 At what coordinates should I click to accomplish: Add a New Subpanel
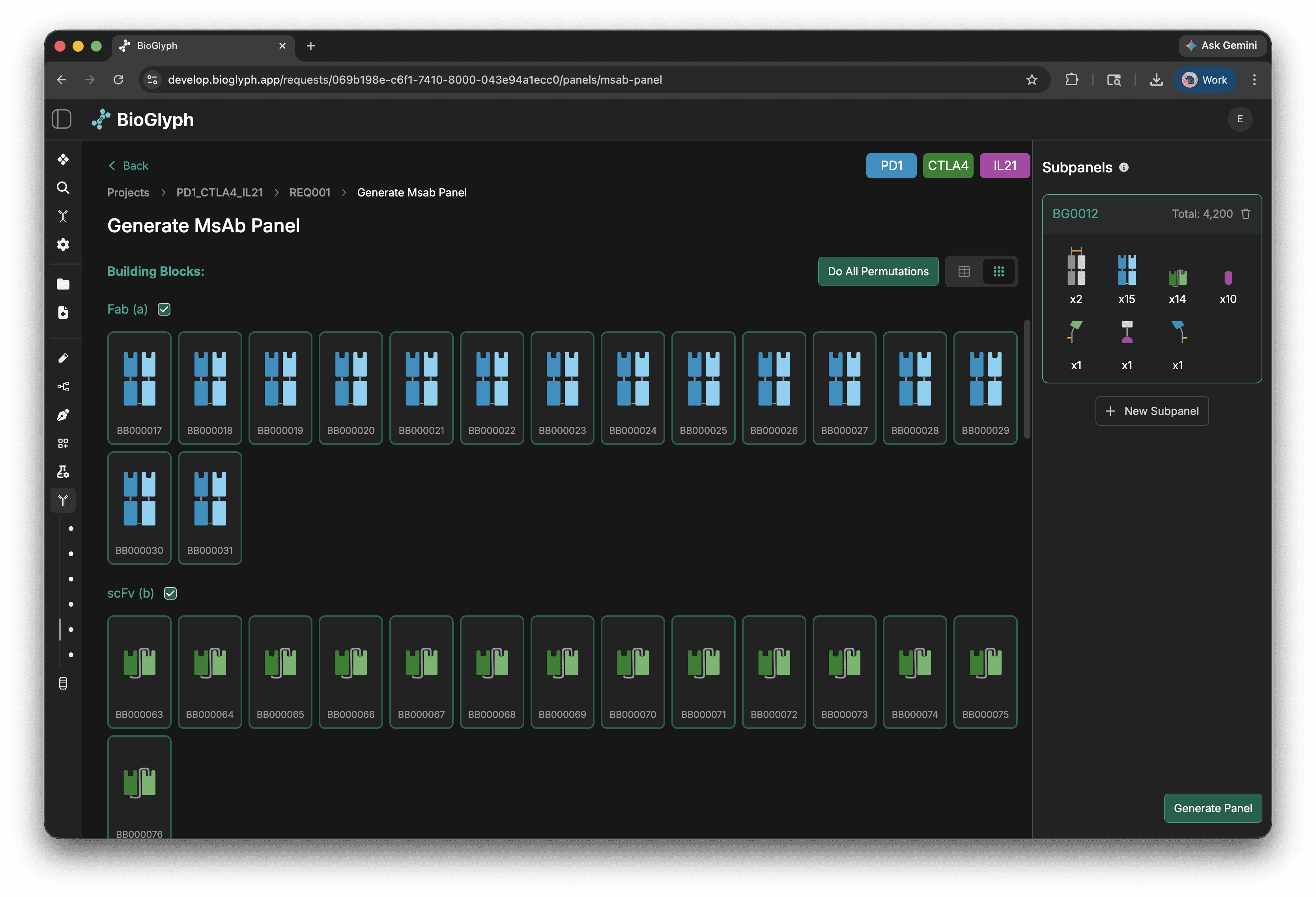coord(1152,411)
